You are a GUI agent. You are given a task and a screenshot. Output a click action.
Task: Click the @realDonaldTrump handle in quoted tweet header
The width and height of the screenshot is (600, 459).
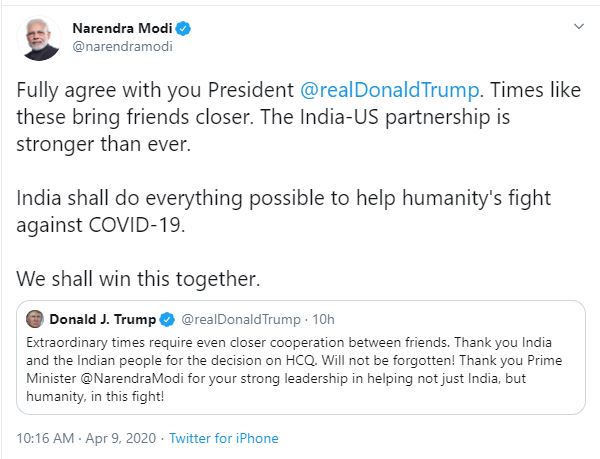tap(240, 320)
